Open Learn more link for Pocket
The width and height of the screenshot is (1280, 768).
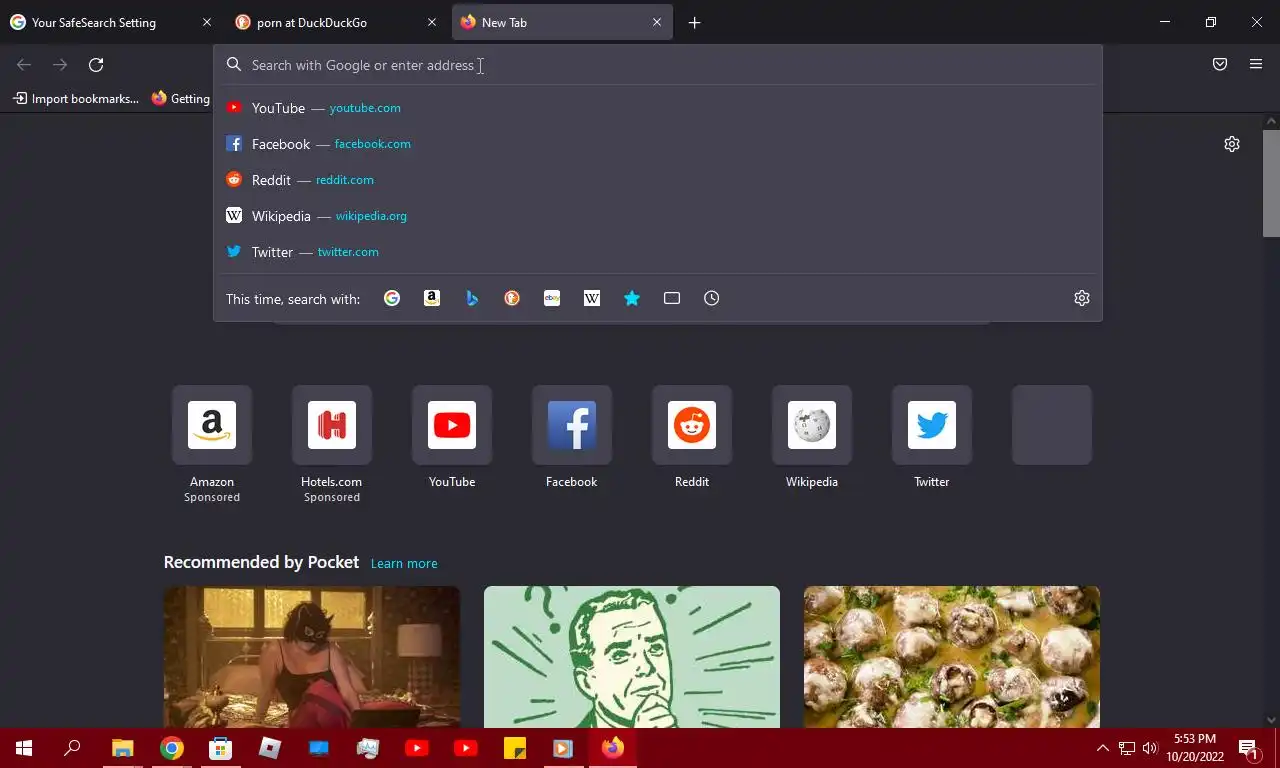pos(404,563)
